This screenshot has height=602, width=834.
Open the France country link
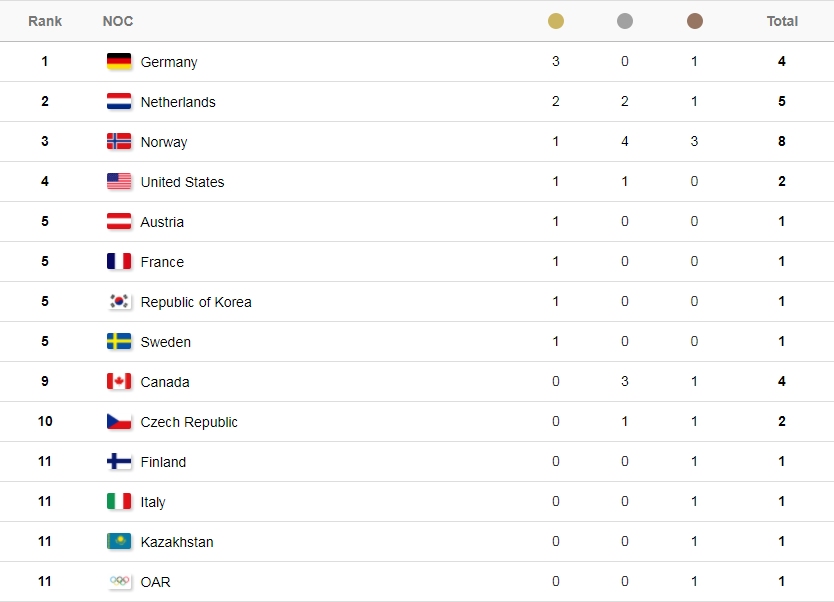pos(162,262)
